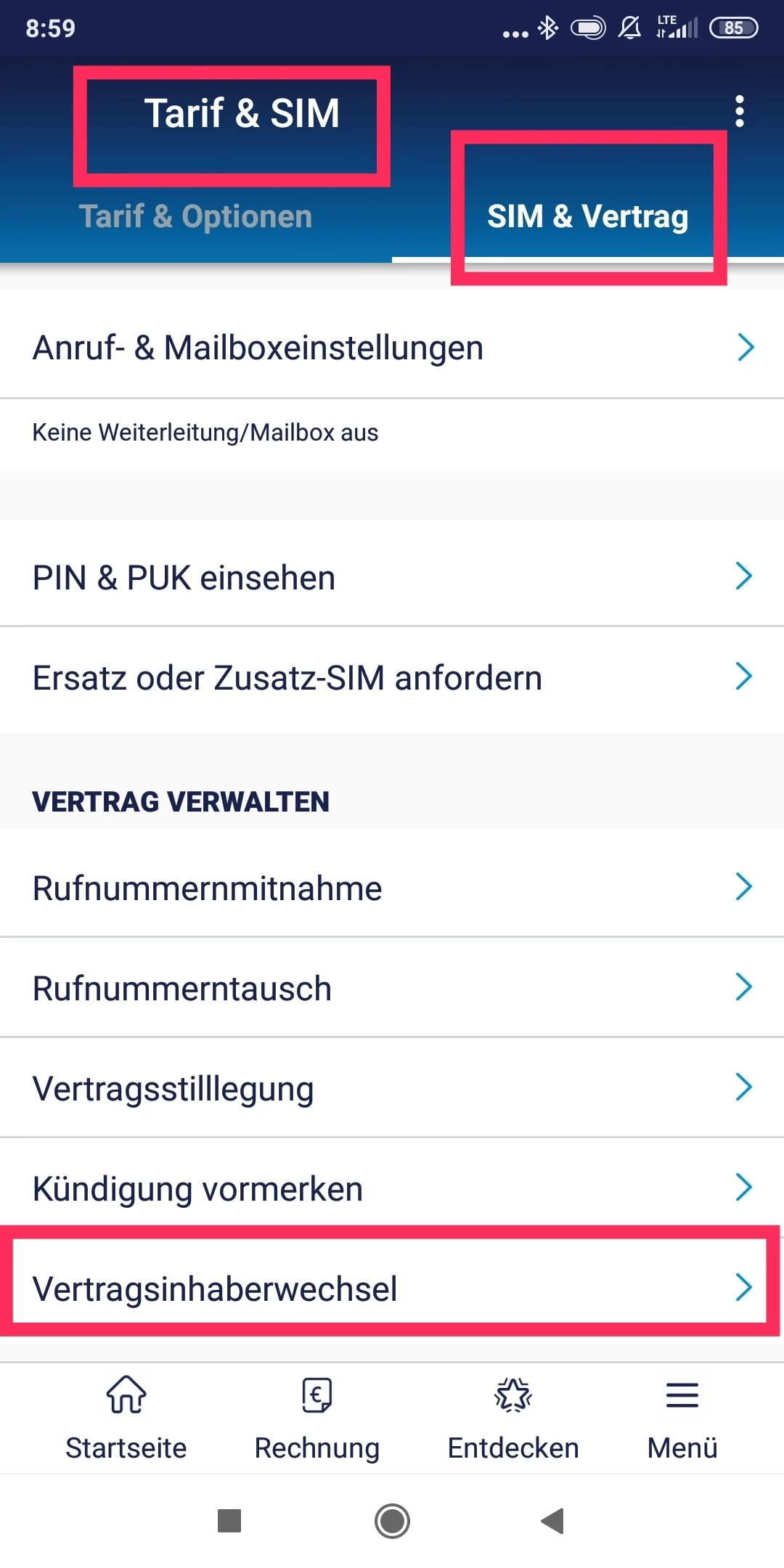Tap the chevron beside Rufnummernmitnahme
Image resolution: width=784 pixels, height=1568 pixels.
(744, 886)
